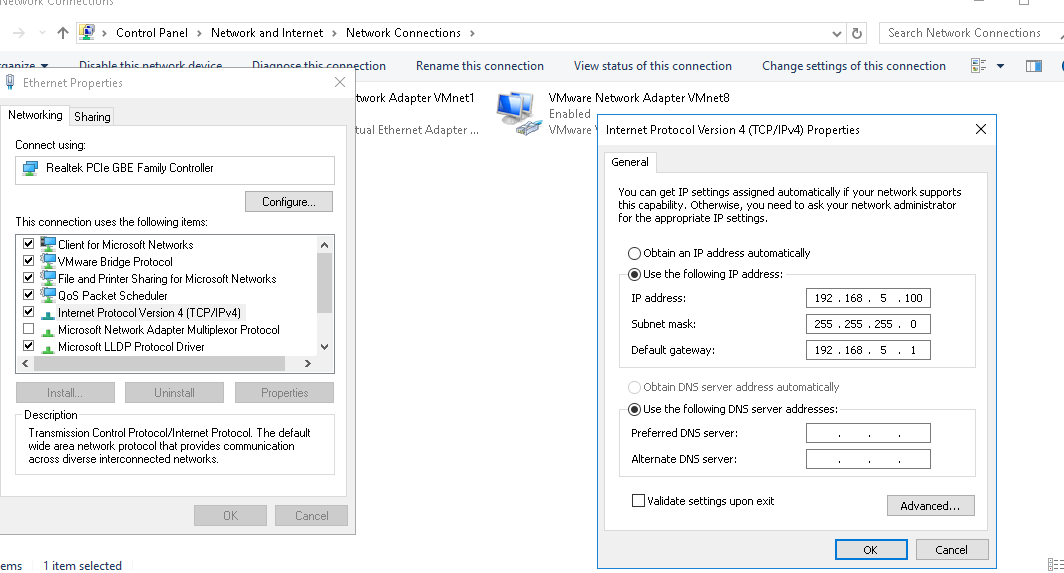Click the Subnet mask field
Screen dimensions: 1064x573
pyautogui.click(x=868, y=324)
